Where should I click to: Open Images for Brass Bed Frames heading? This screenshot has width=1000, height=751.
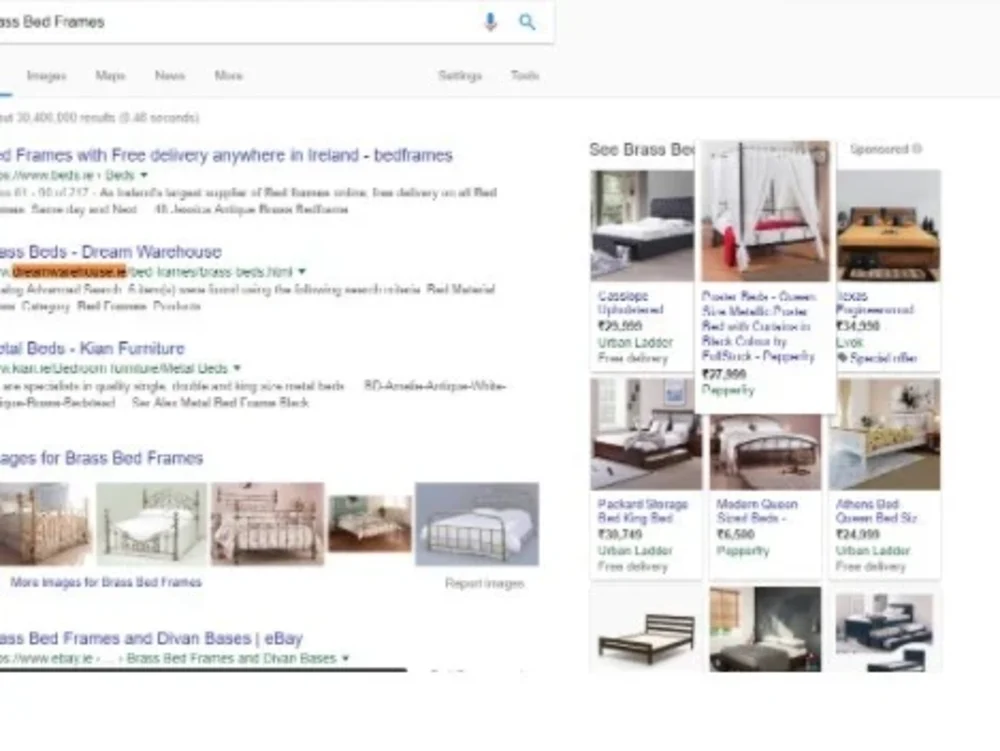(101, 458)
